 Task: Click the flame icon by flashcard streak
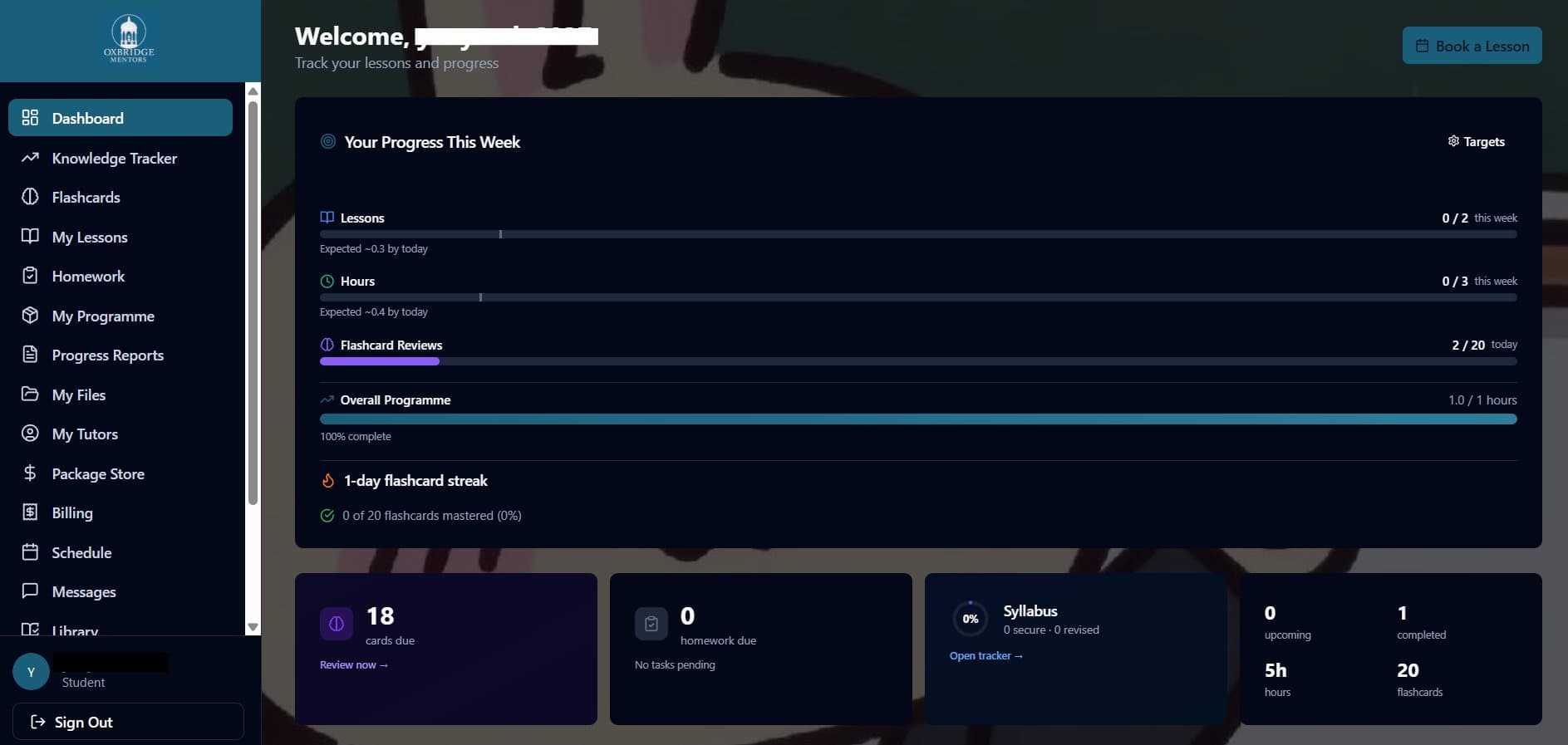328,481
